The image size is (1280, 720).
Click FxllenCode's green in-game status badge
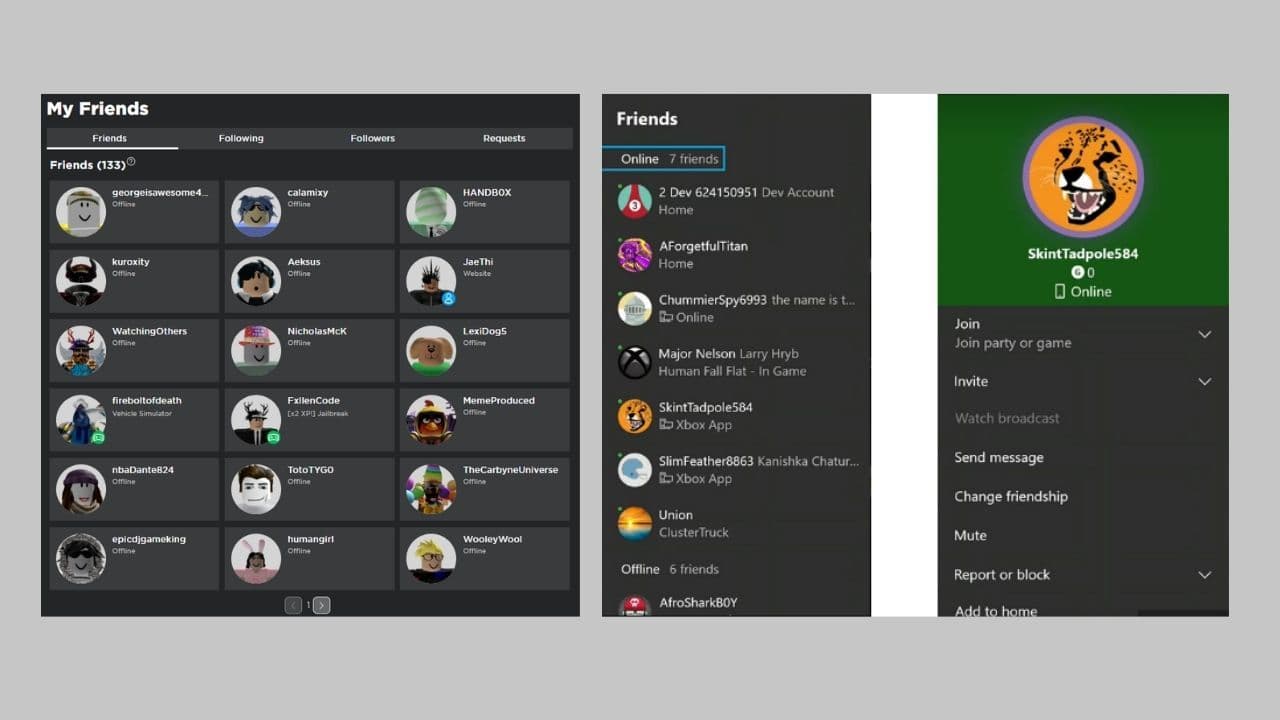pyautogui.click(x=273, y=437)
